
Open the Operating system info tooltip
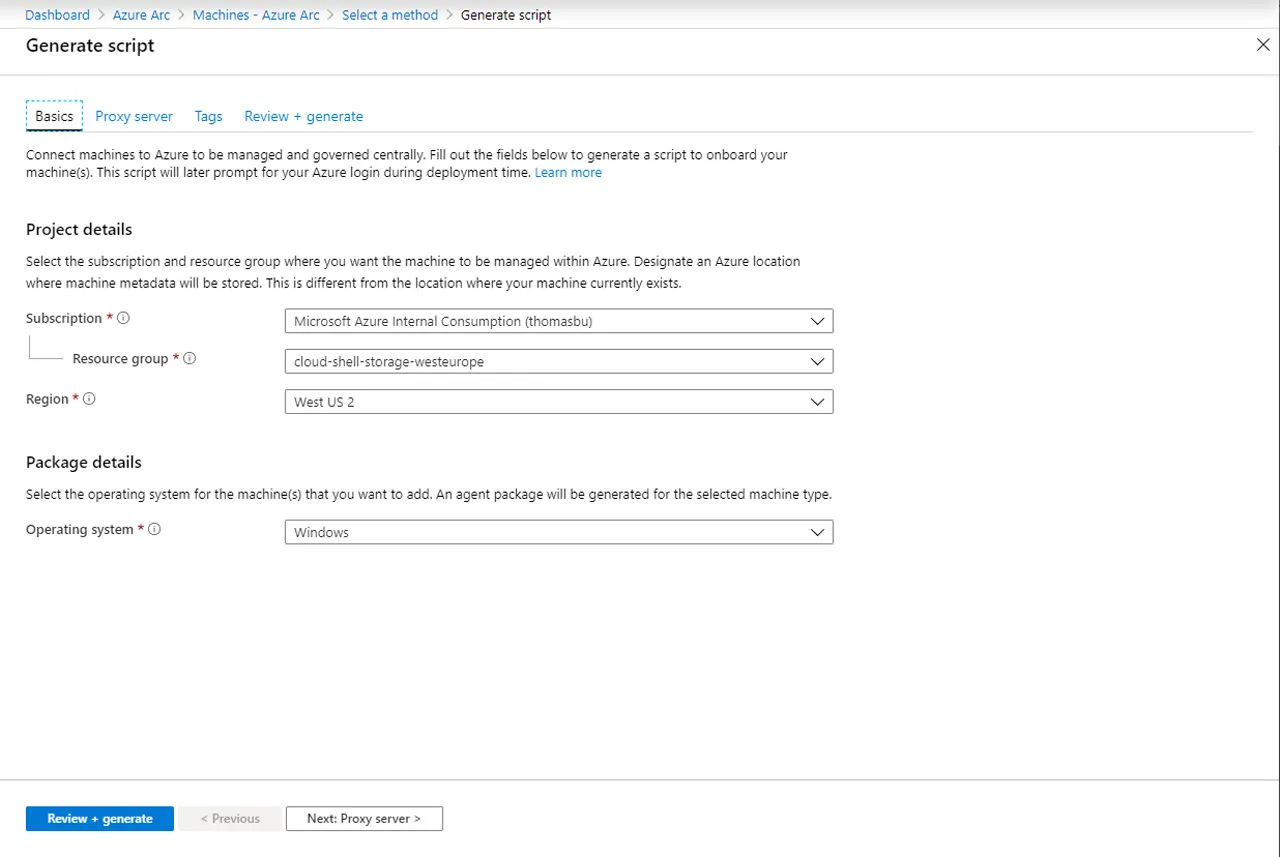tap(154, 529)
